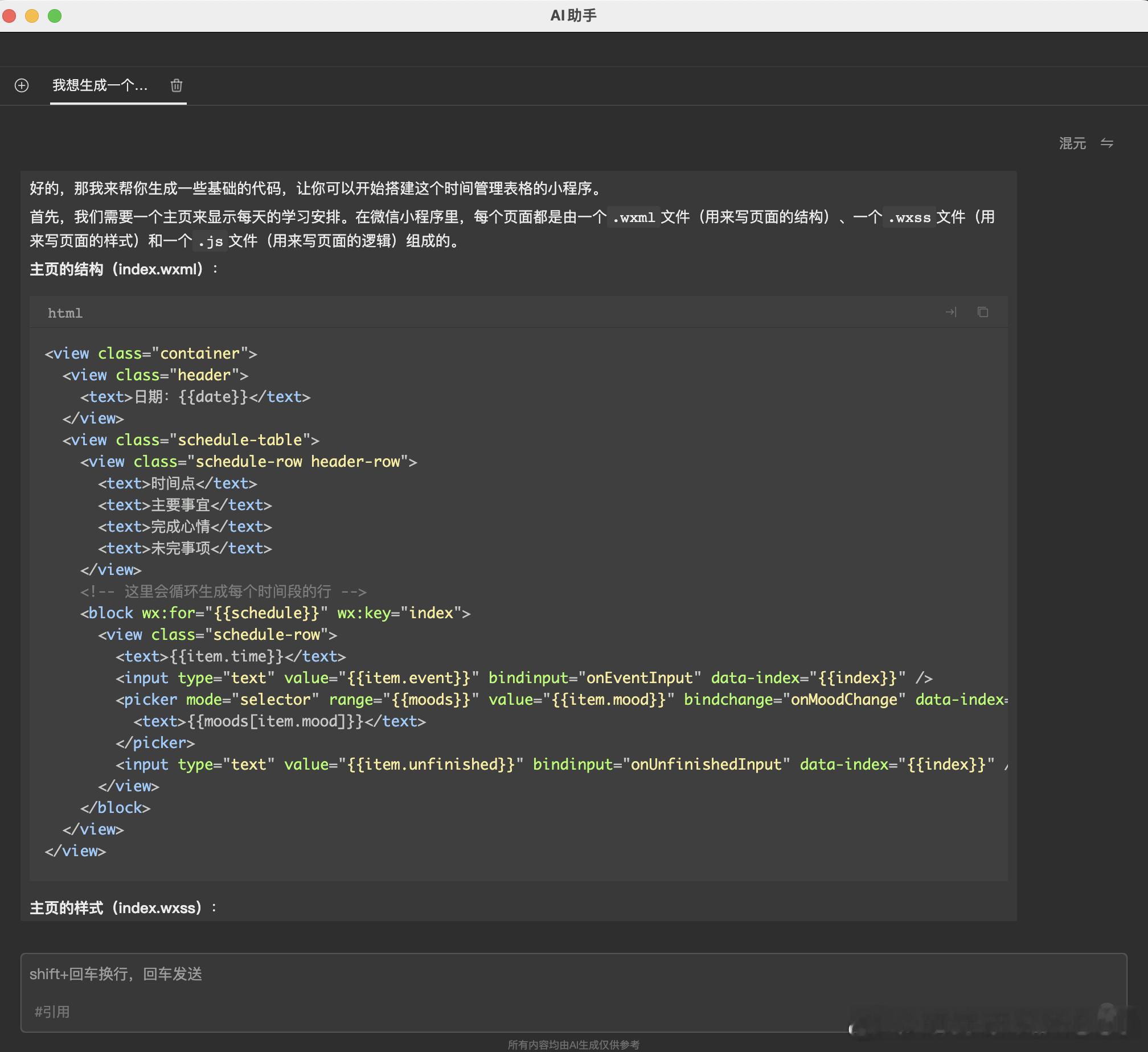Switch model with the swap arrows icon

point(1107,143)
